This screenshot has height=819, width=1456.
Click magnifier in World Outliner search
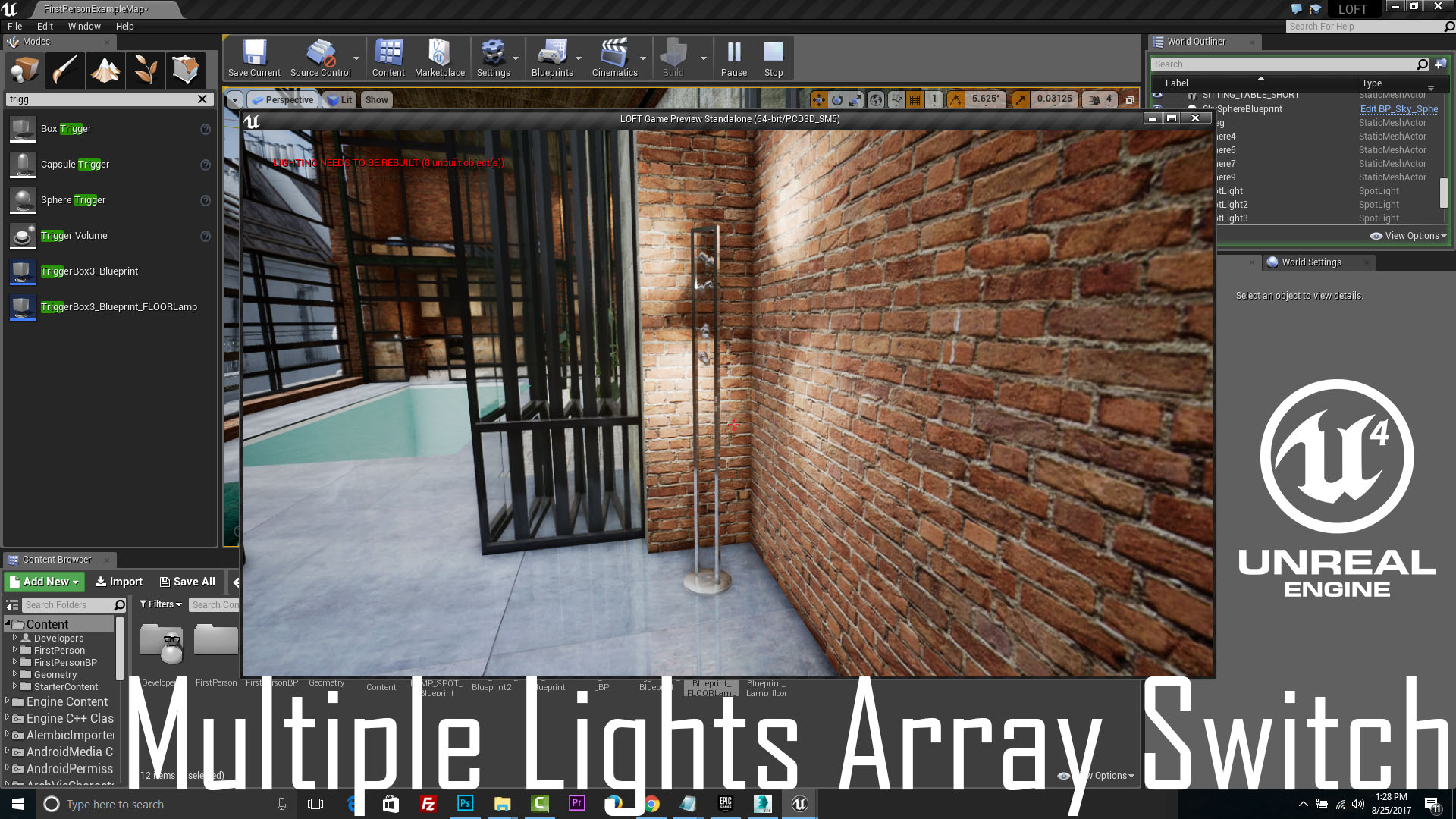click(1422, 64)
